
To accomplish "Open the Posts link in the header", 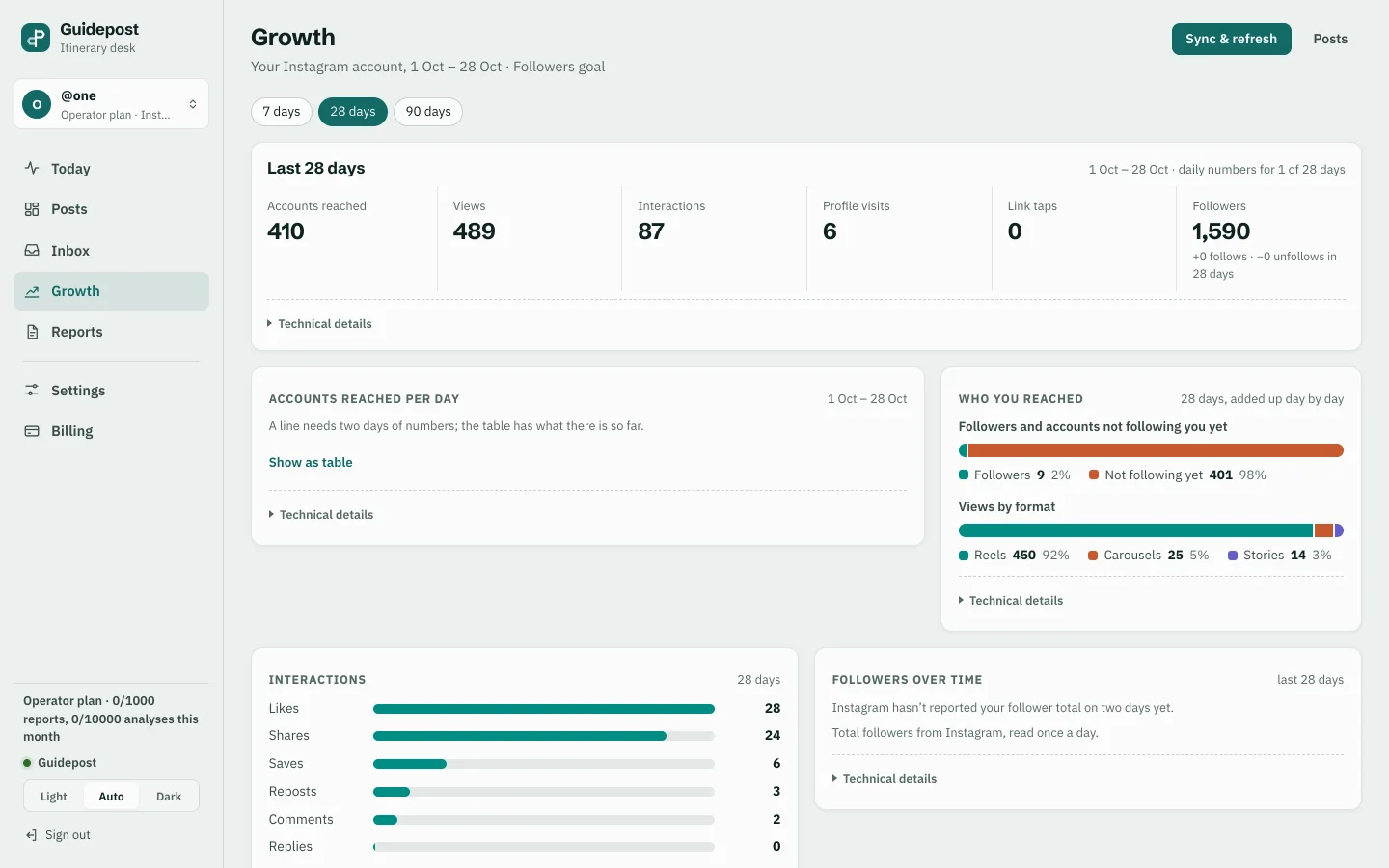I will tap(1330, 39).
